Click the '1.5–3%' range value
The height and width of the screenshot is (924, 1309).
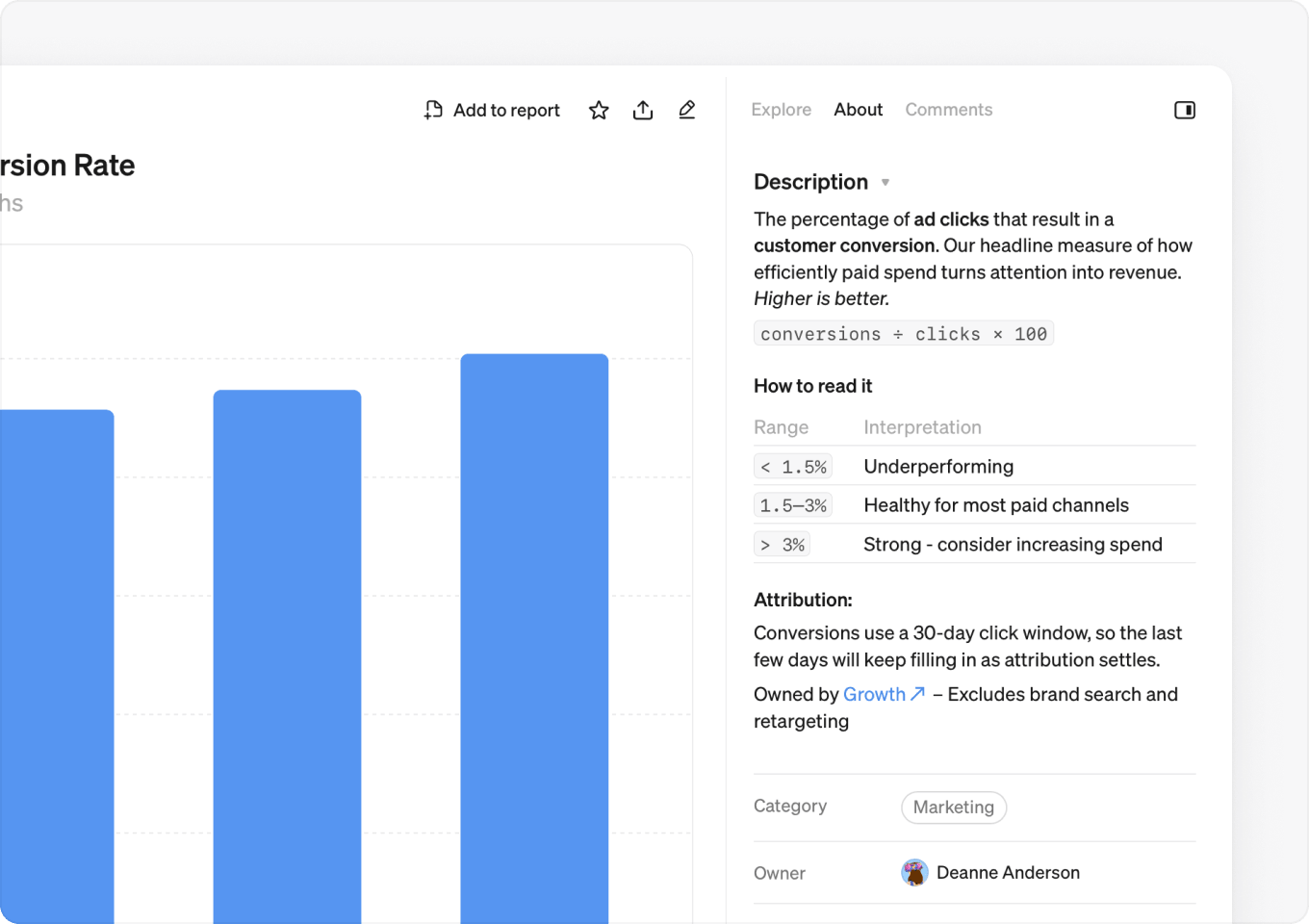[x=794, y=505]
